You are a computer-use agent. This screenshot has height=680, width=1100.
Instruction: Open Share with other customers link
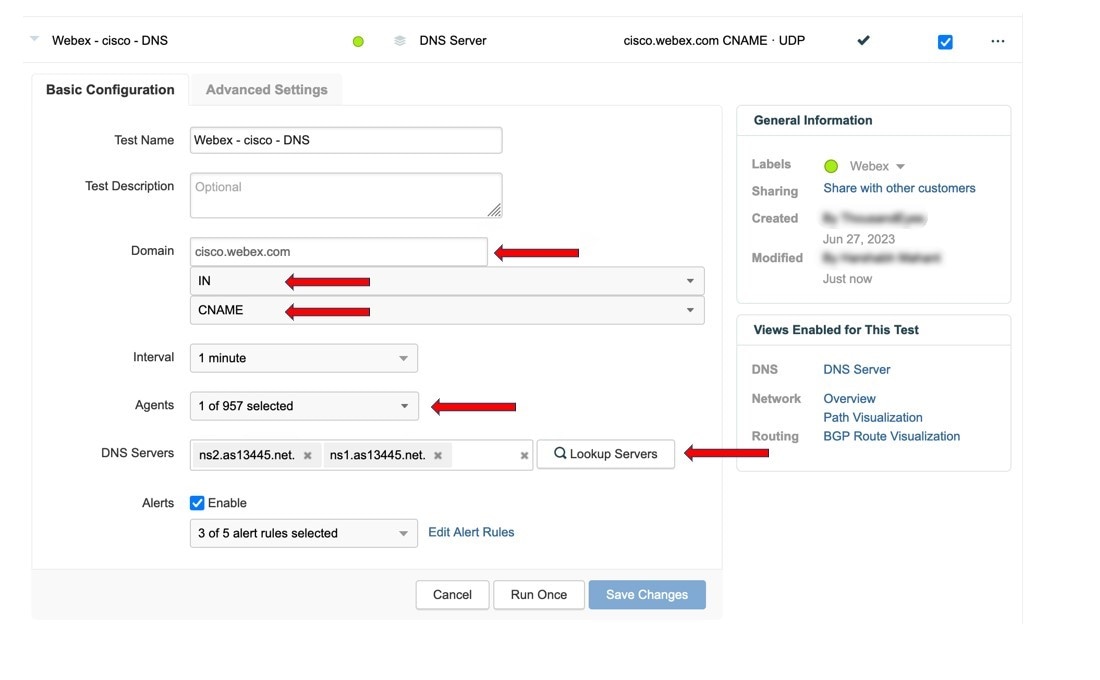point(899,188)
